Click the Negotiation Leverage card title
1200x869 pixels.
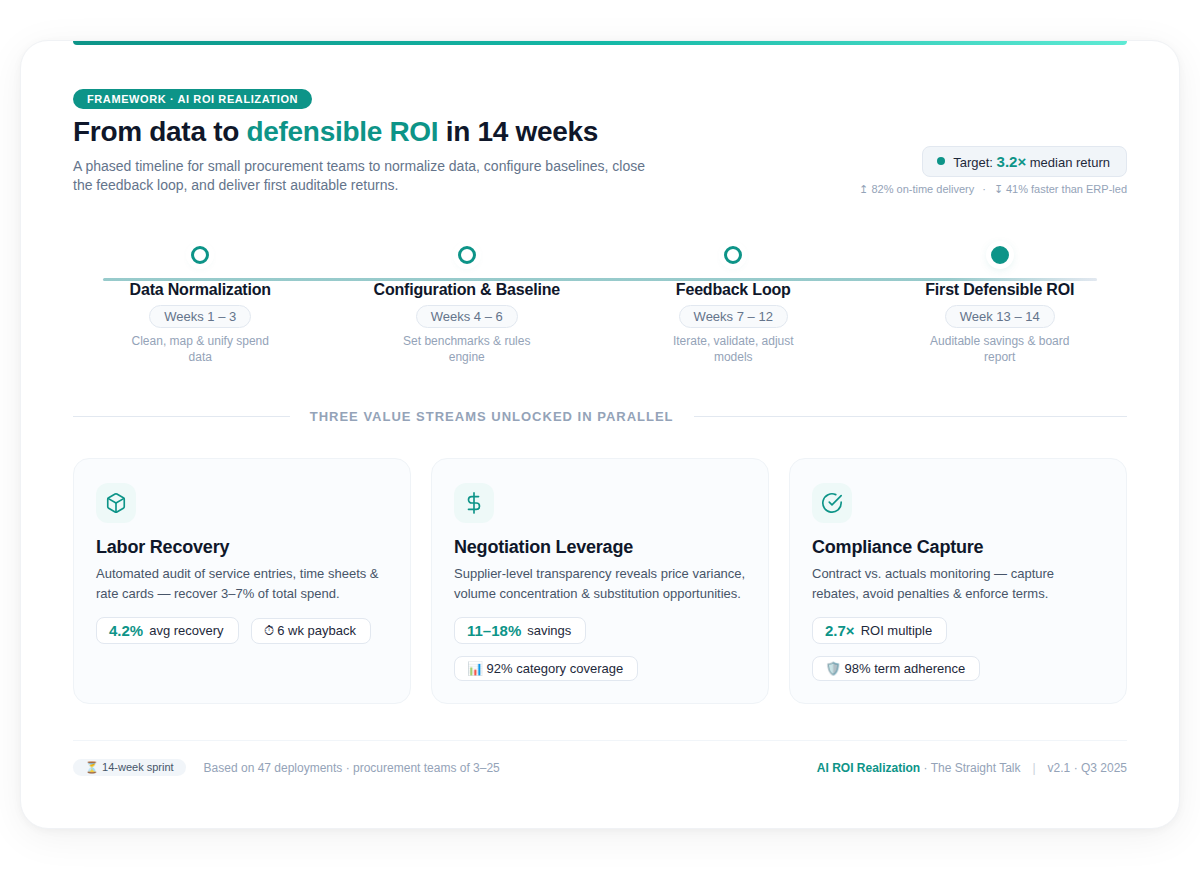point(543,547)
